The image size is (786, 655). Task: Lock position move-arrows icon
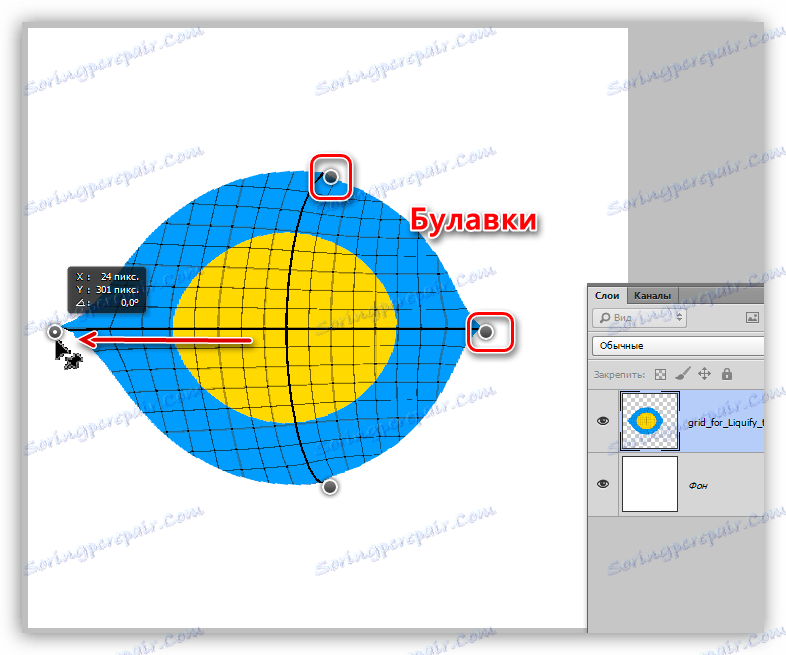point(704,373)
